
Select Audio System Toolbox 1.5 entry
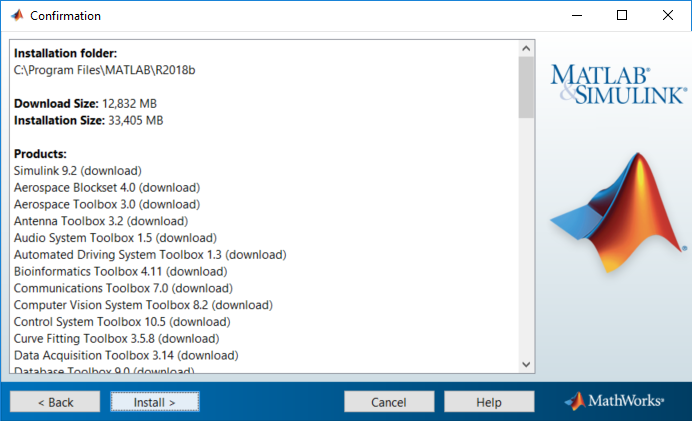click(115, 238)
